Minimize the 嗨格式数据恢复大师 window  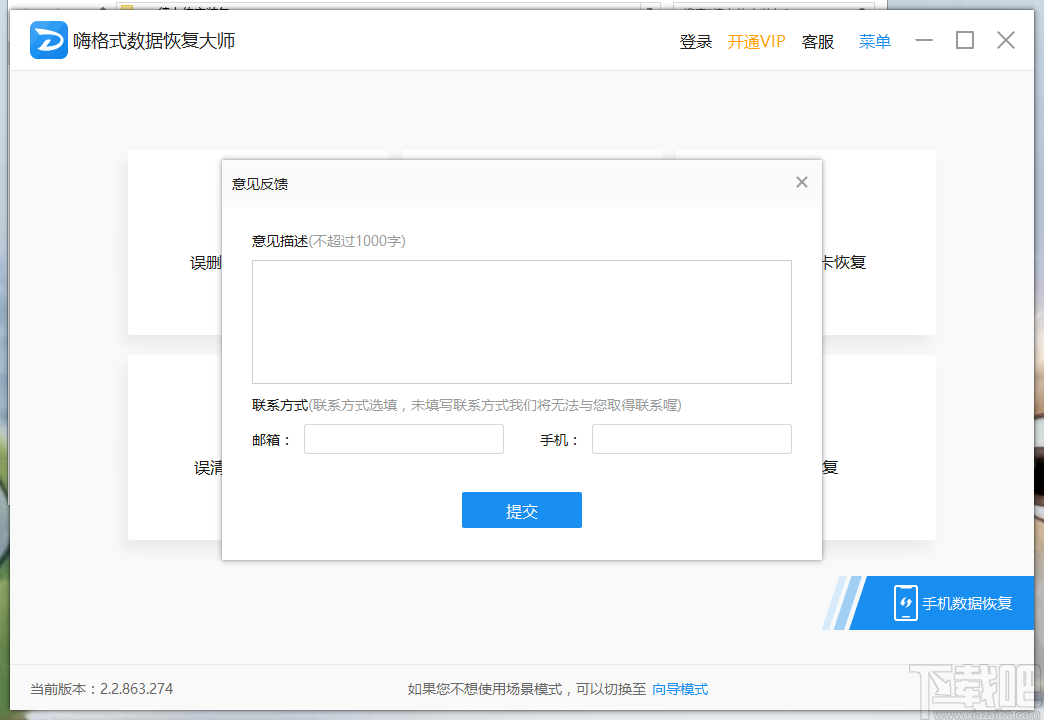(924, 41)
